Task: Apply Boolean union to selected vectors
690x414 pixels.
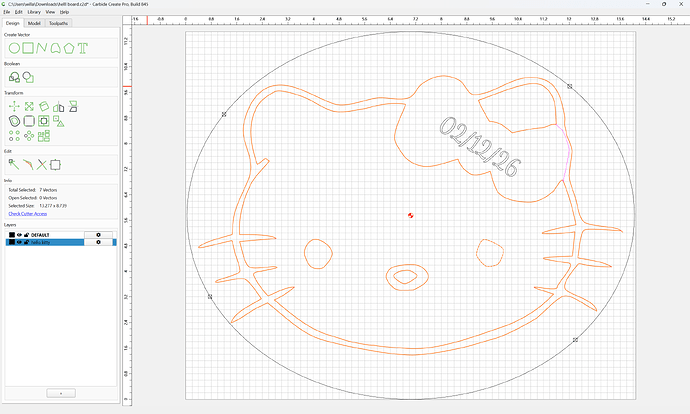Action: pos(14,77)
